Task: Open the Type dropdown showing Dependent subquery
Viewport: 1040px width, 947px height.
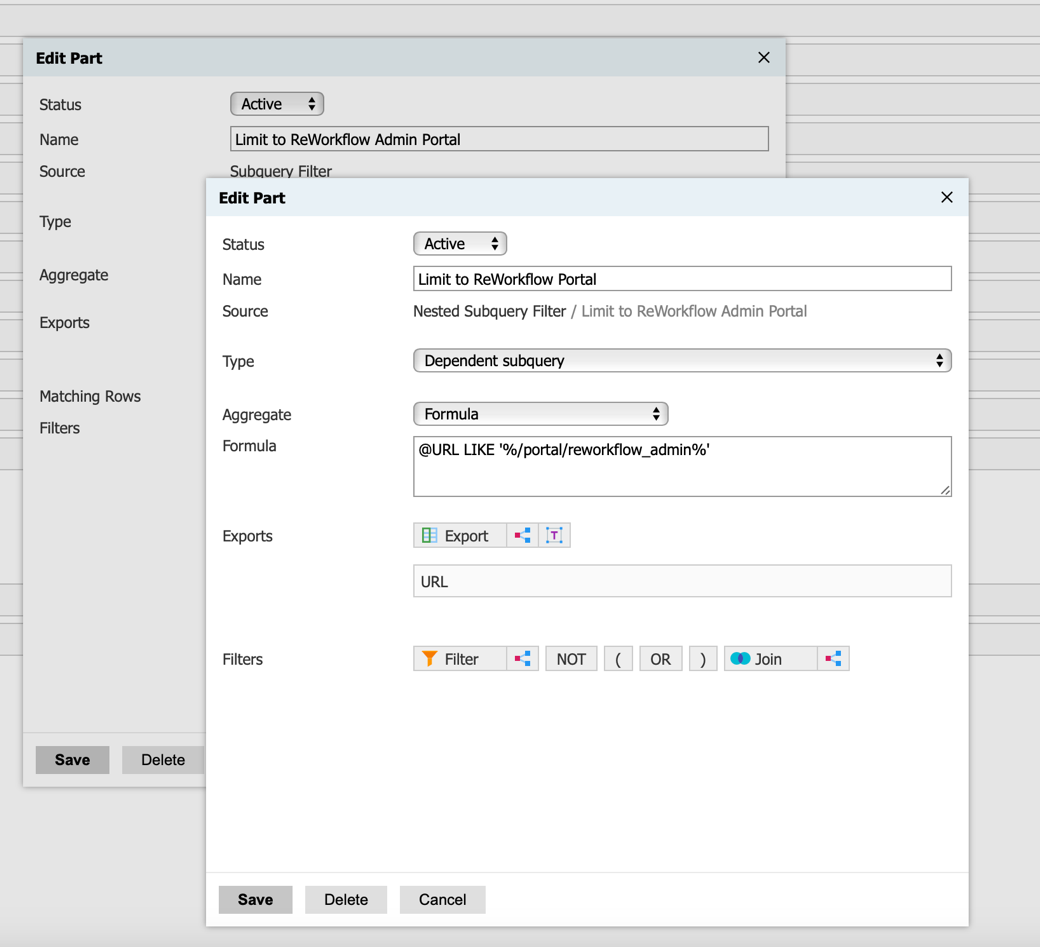Action: [x=681, y=361]
